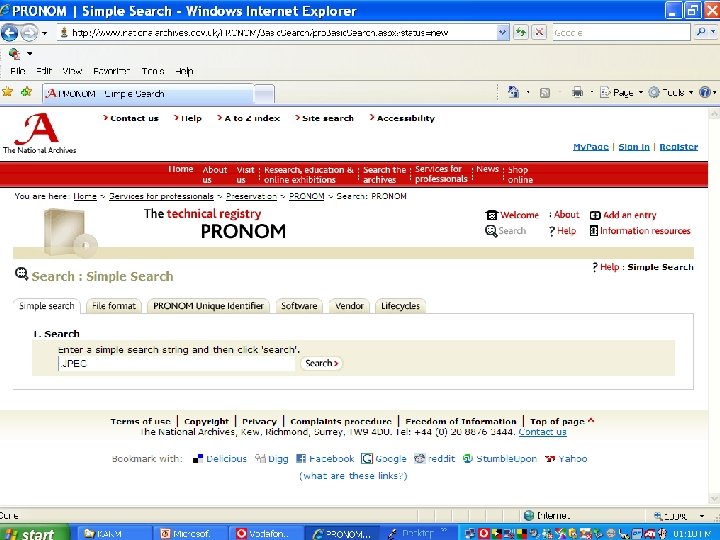This screenshot has width=720, height=540.
Task: Click the Search button next to the field
Action: click(321, 363)
